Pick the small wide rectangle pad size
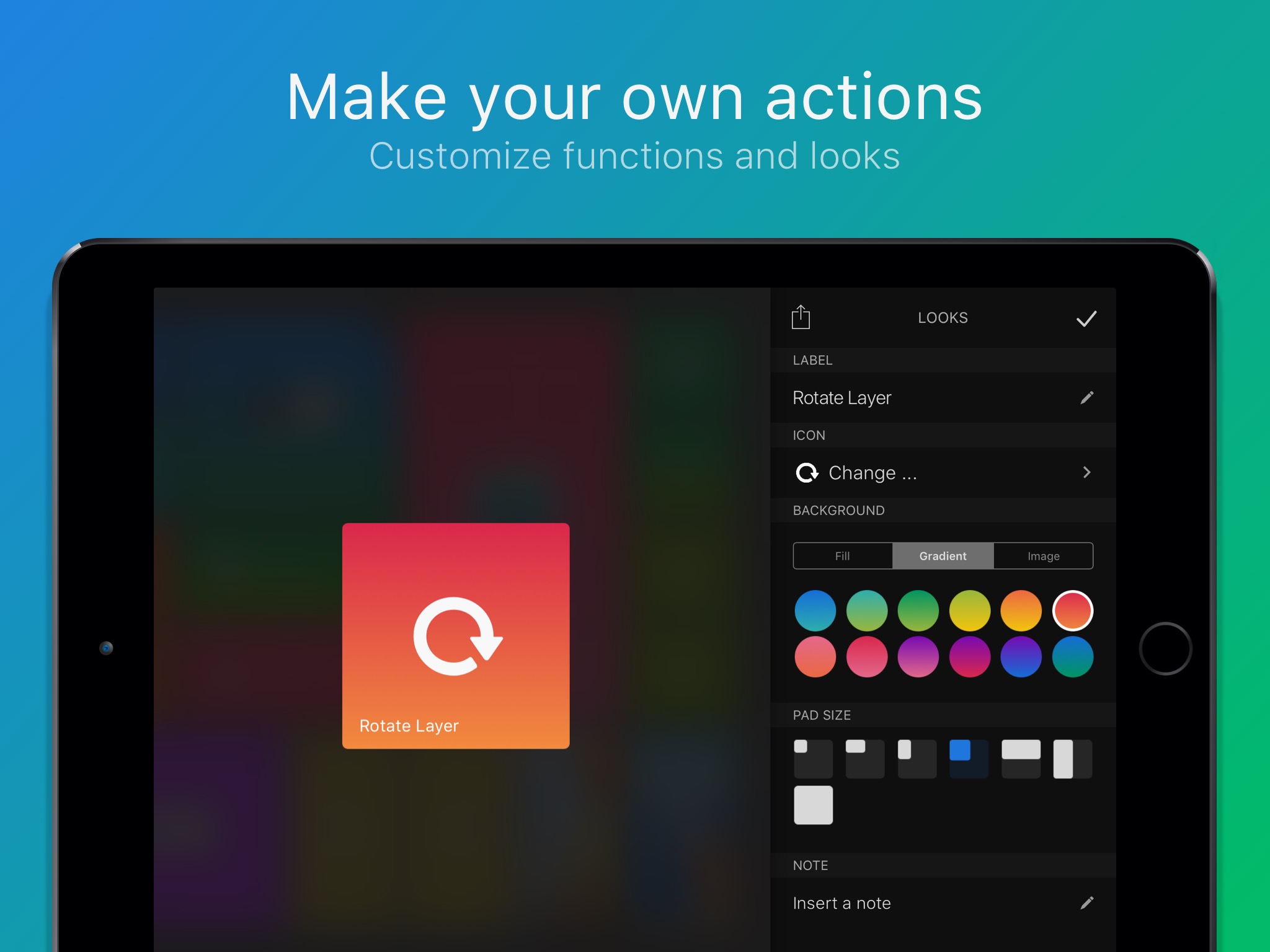This screenshot has width=1270, height=952. [865, 759]
